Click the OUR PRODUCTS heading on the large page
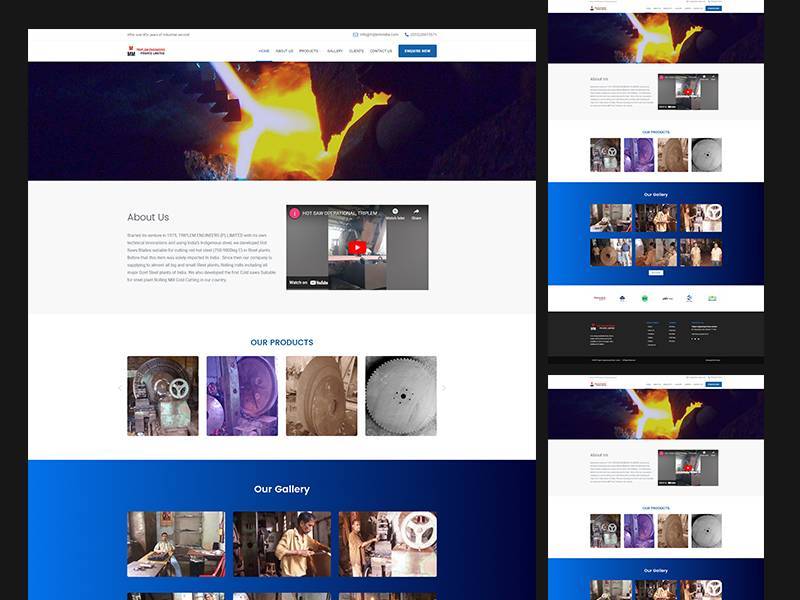The width and height of the screenshot is (800, 600). click(x=282, y=342)
